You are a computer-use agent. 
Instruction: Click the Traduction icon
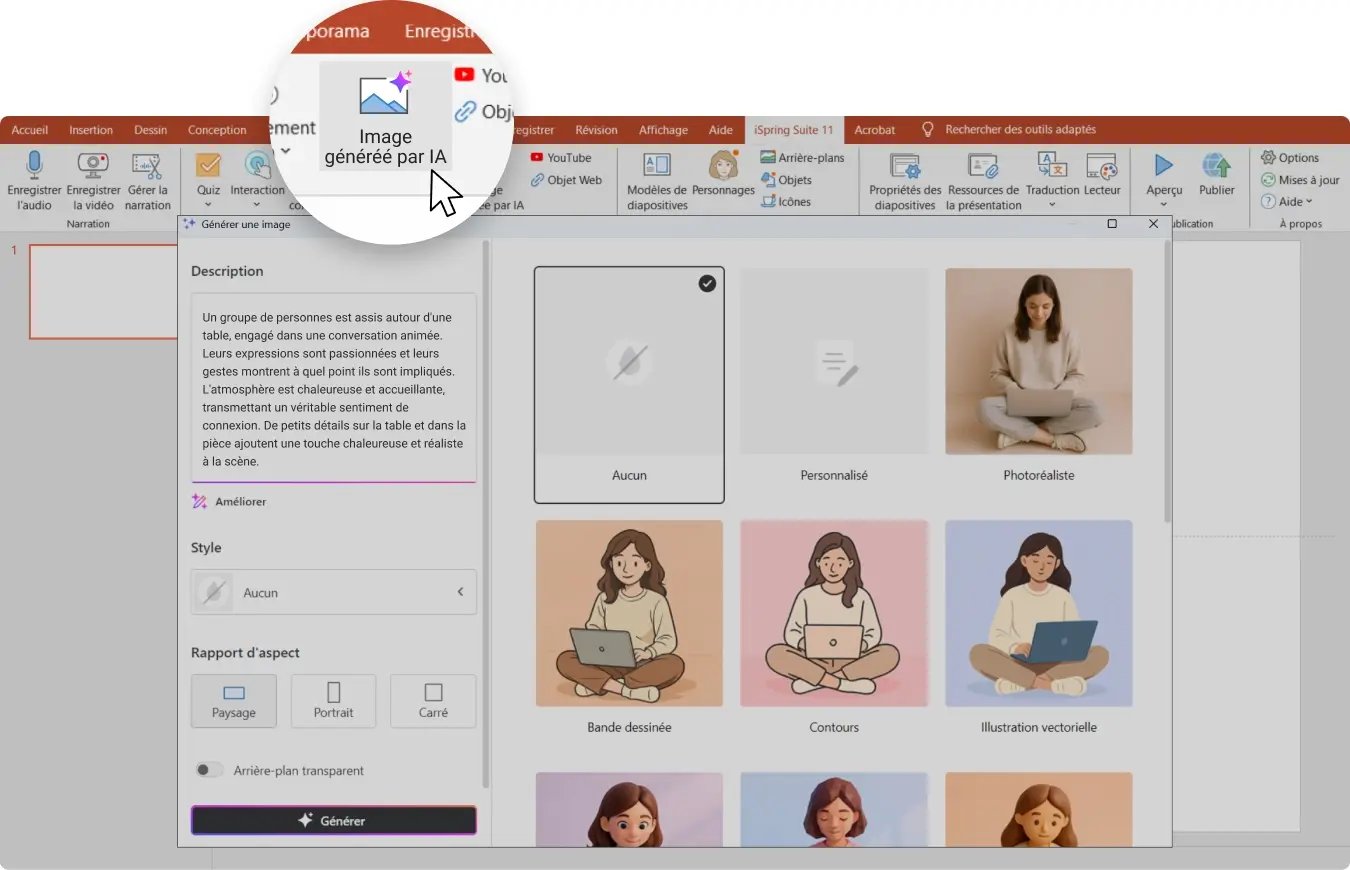coord(1052,165)
